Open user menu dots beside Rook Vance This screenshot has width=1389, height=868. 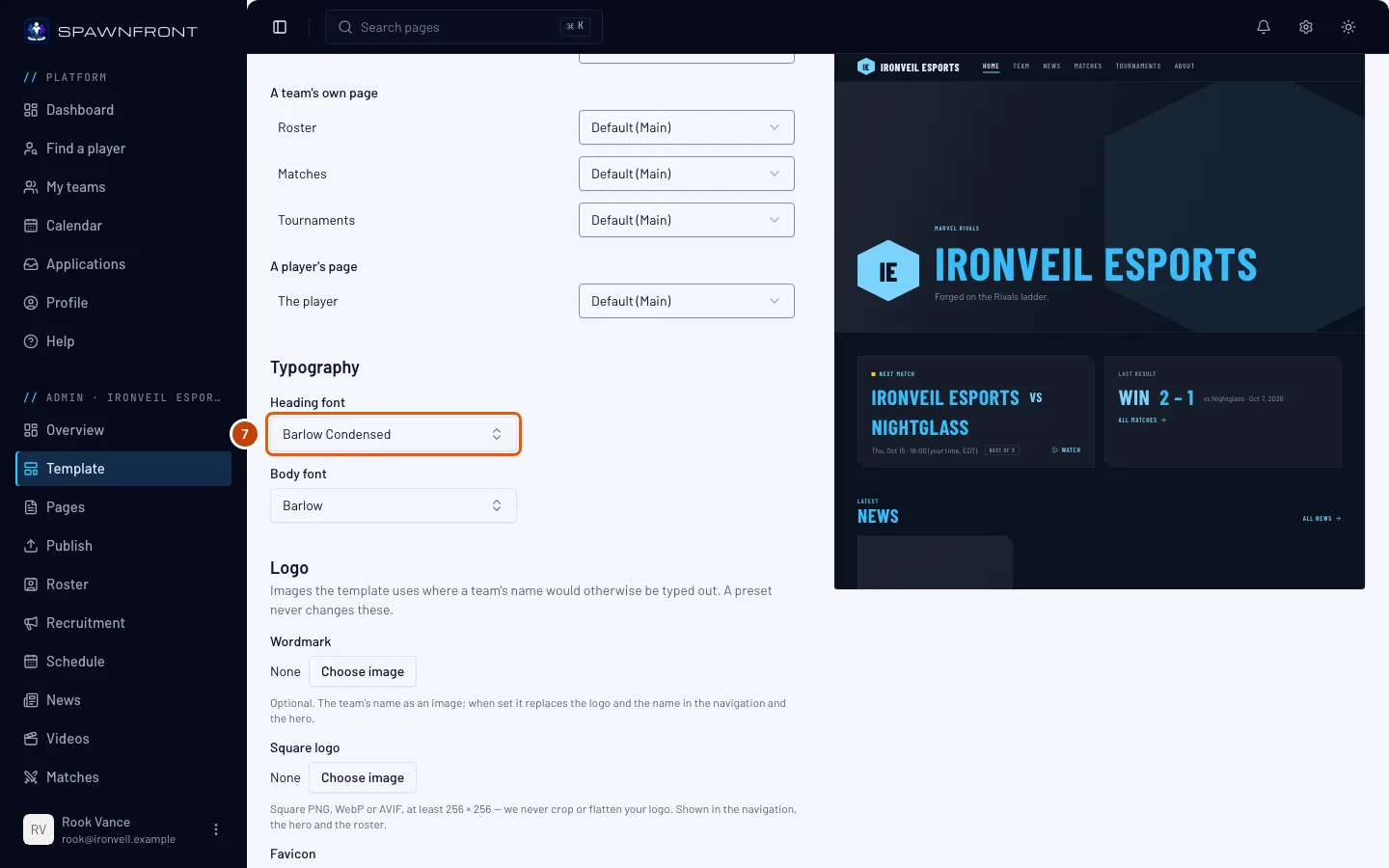click(216, 829)
